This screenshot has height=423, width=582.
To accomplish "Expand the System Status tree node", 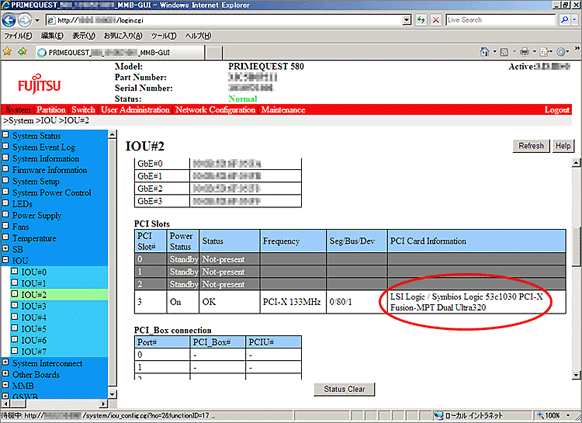I will (6, 135).
